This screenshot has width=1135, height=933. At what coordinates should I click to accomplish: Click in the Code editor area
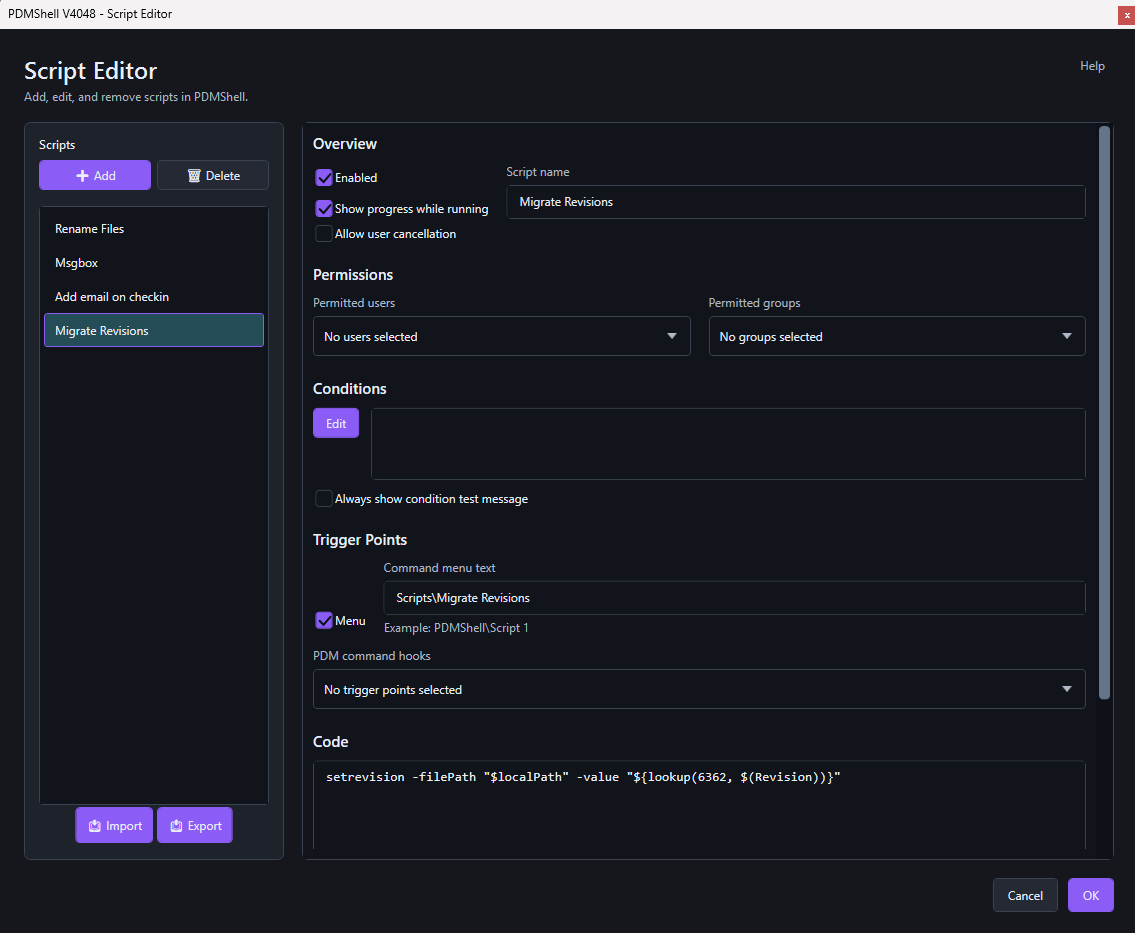click(699, 805)
